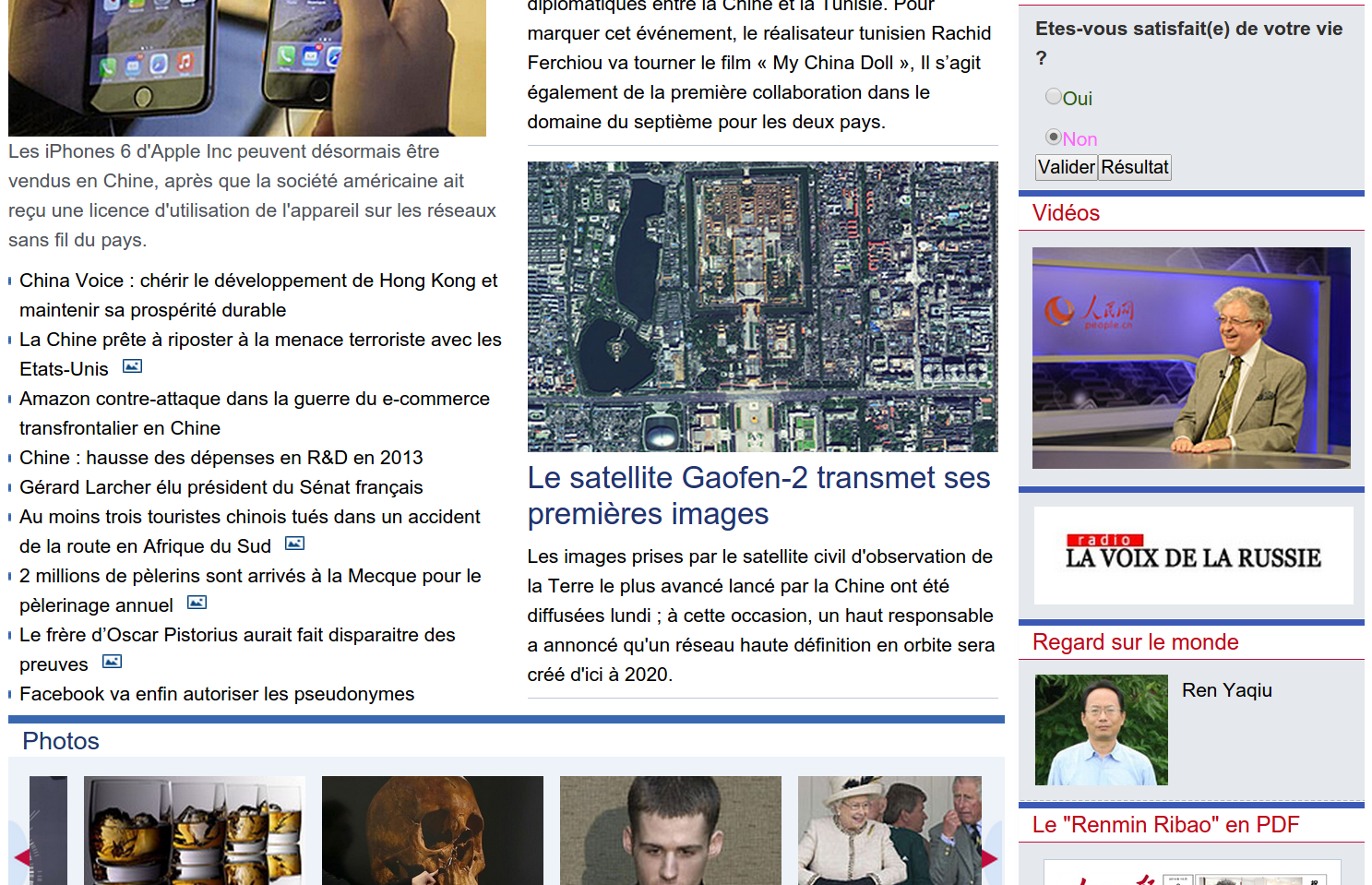Viewport: 1372px width, 885px height.
Task: Open the Photos section heading
Action: (61, 741)
